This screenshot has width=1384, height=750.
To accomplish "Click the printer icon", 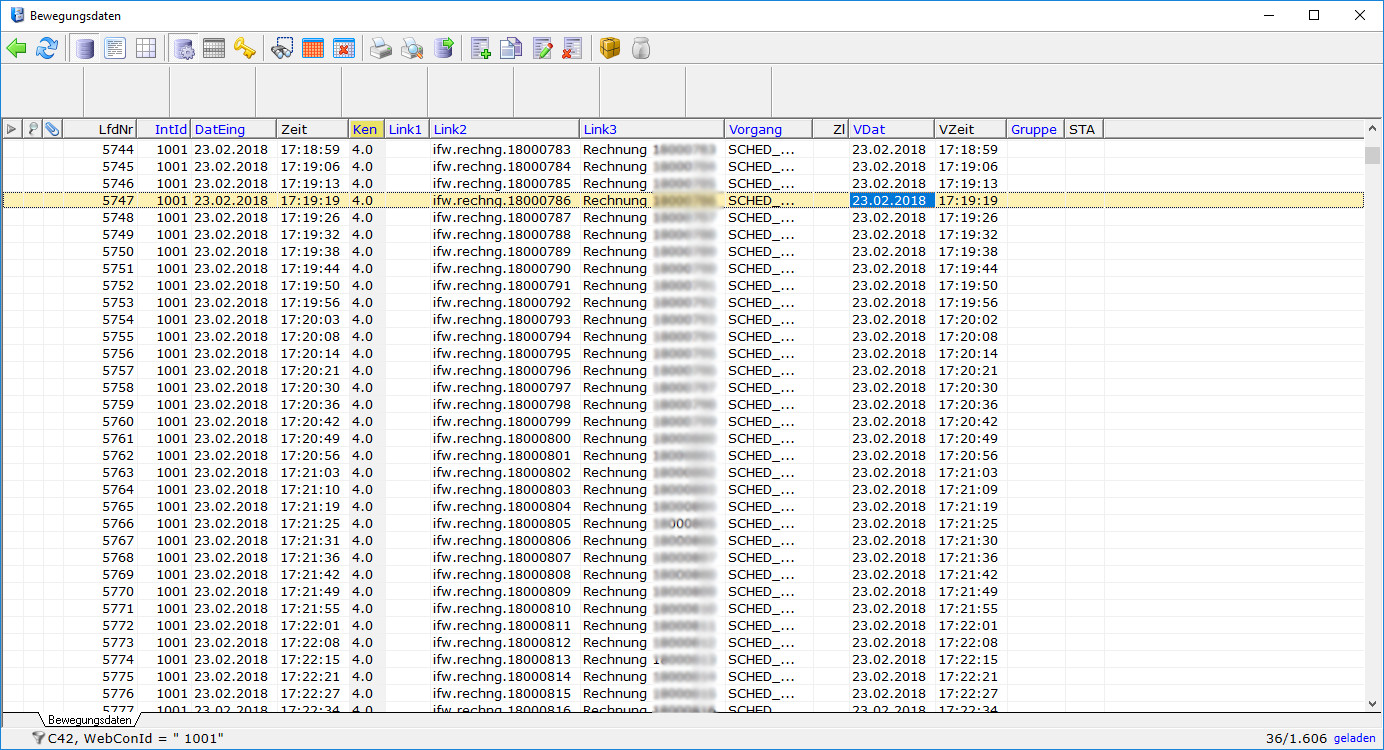I will pyautogui.click(x=381, y=48).
